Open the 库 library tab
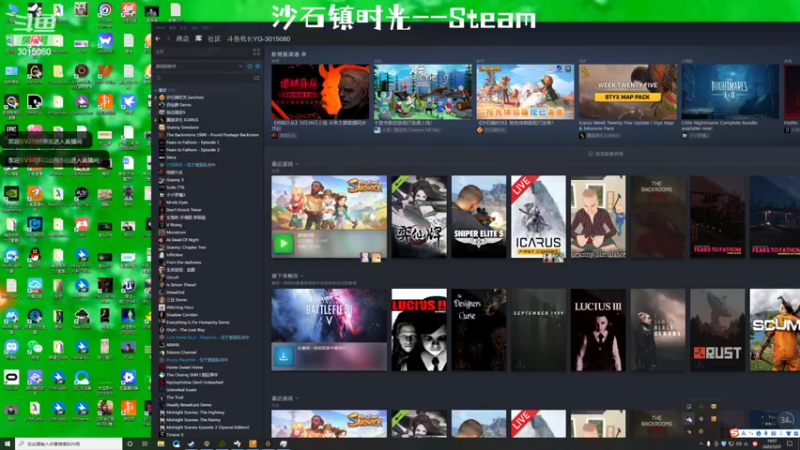Screen dimensions: 800x450 pos(198,39)
